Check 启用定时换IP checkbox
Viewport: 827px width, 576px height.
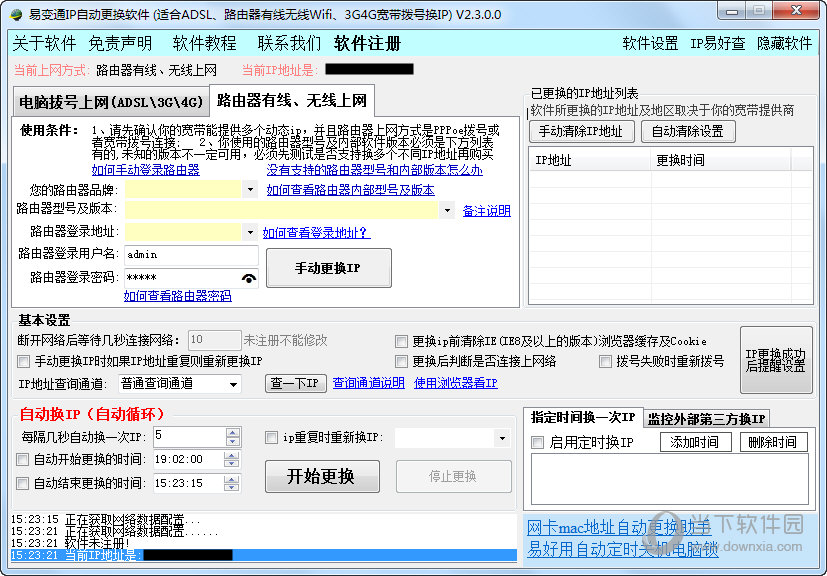point(537,442)
